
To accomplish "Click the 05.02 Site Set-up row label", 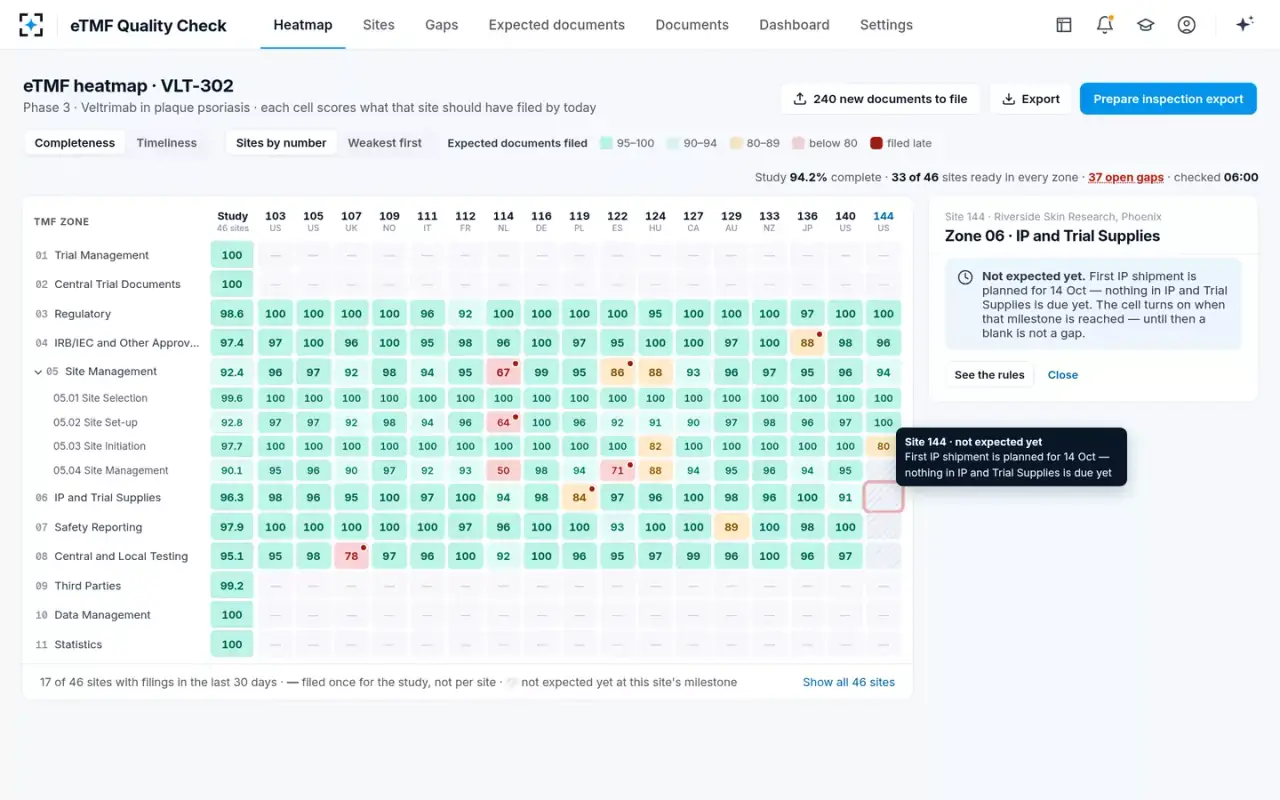I will [95, 423].
